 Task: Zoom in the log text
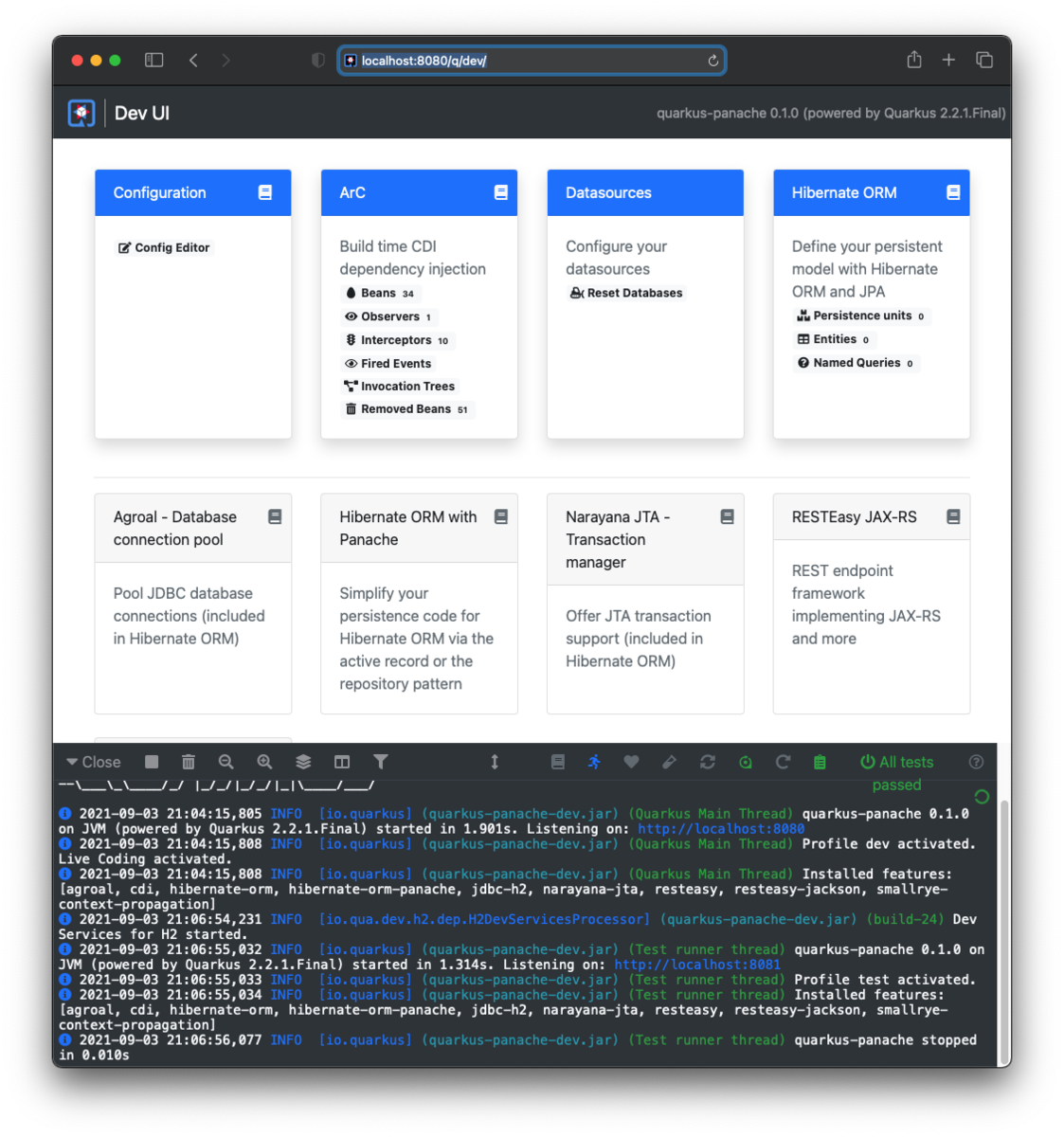pyautogui.click(x=264, y=762)
